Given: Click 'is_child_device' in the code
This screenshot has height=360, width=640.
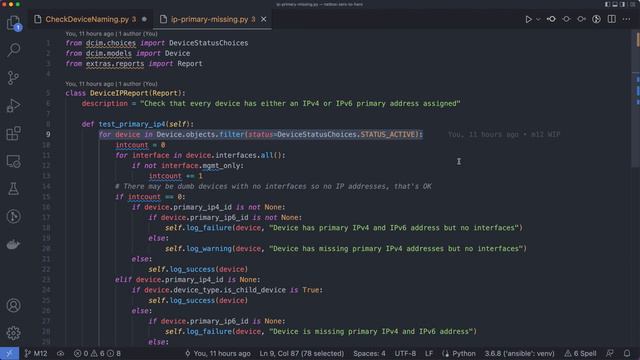Looking at the screenshot, I should [x=256, y=290].
